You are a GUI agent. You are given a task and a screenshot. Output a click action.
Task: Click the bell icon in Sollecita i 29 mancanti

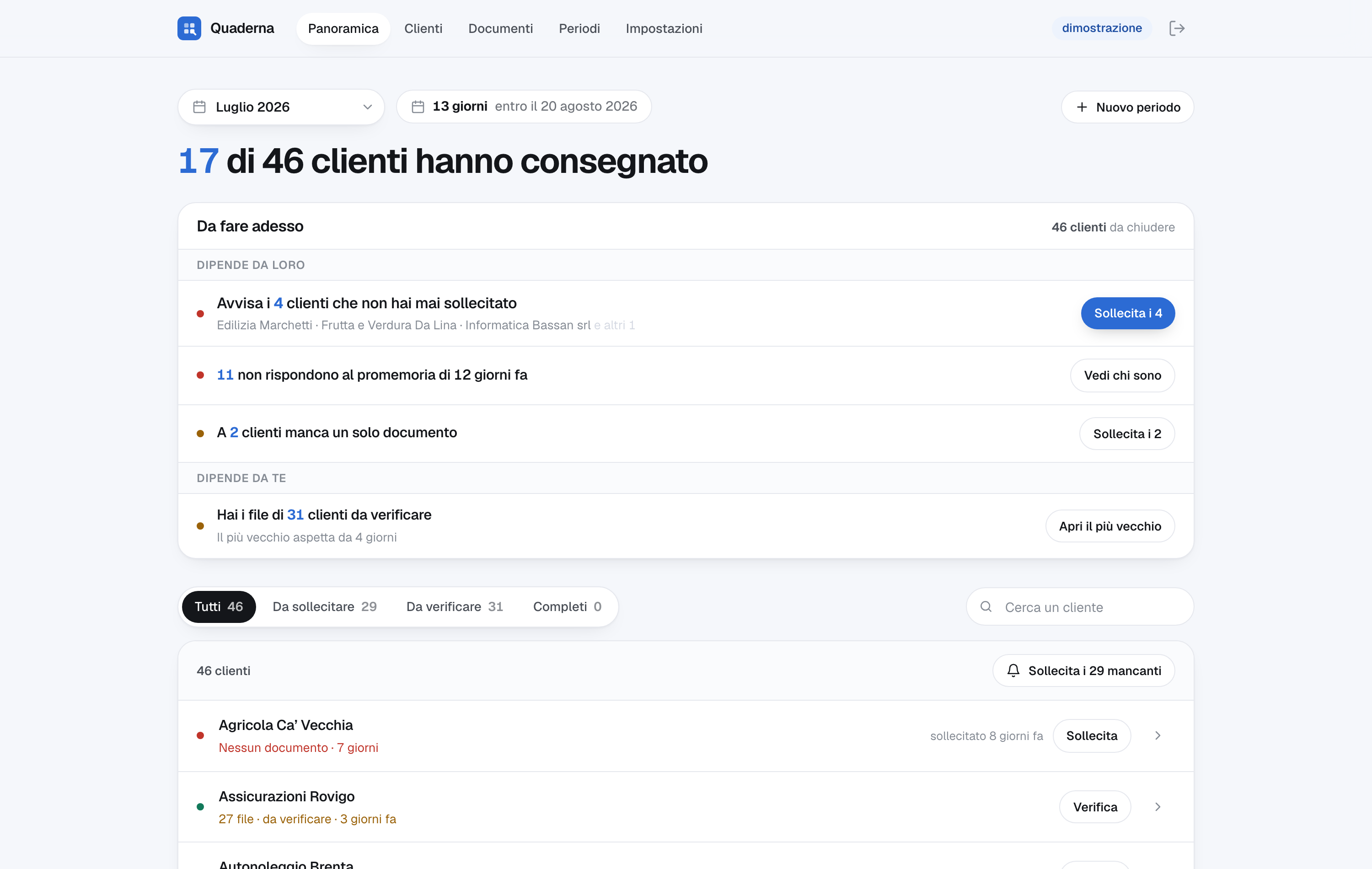1013,670
